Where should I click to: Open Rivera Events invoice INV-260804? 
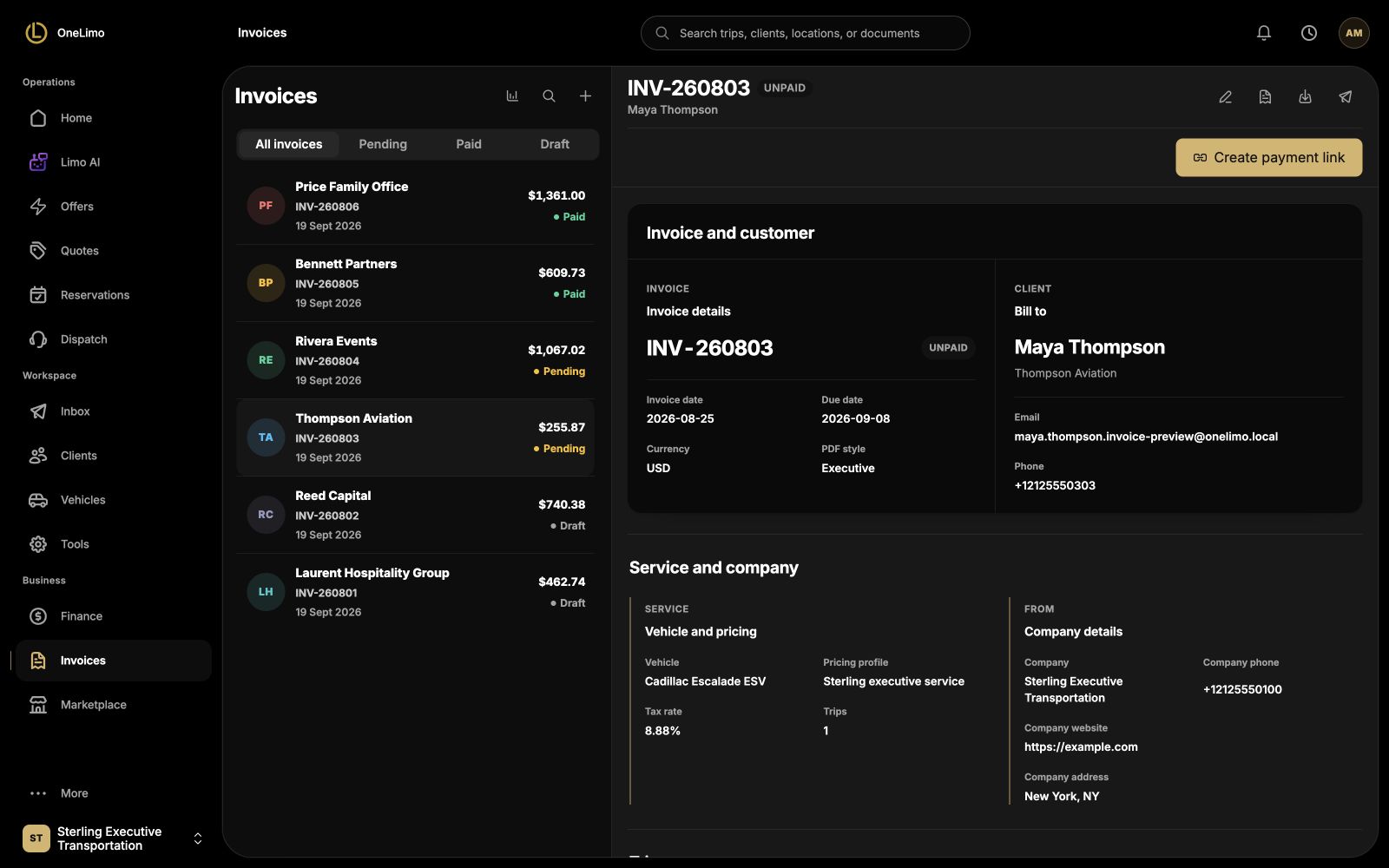[x=415, y=360]
